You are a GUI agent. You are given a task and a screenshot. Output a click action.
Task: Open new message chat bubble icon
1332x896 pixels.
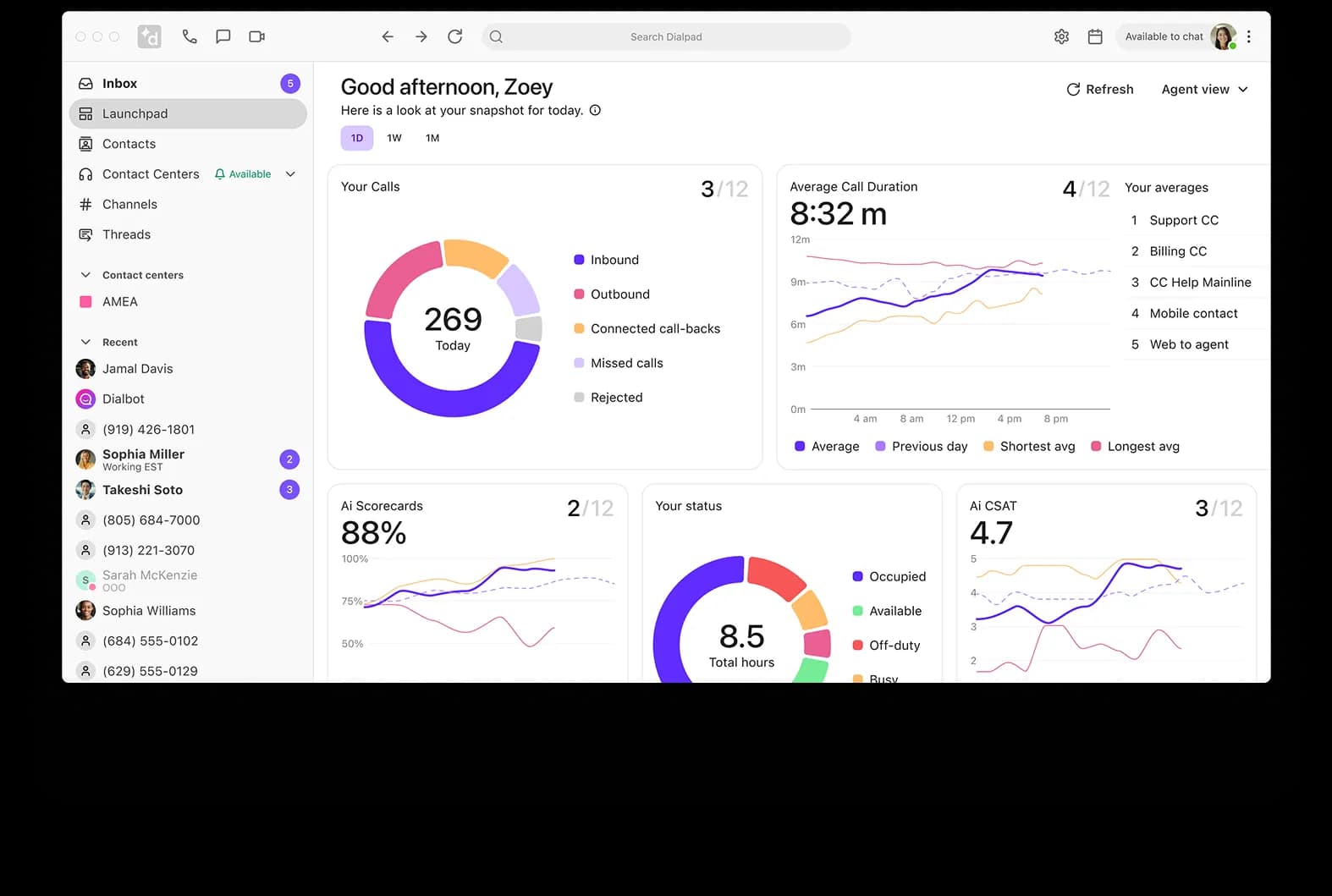[x=223, y=36]
